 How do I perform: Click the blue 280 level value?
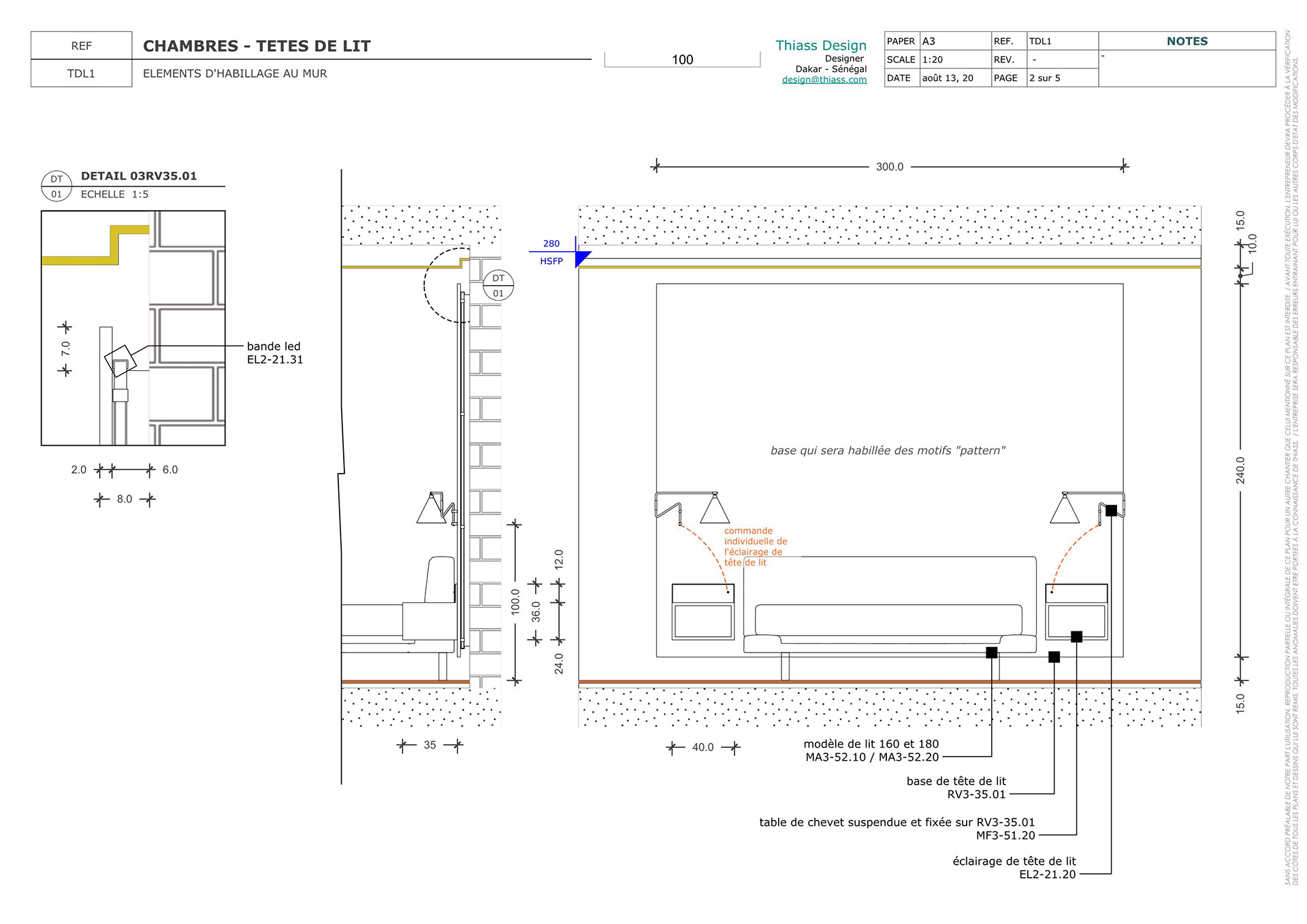point(551,244)
